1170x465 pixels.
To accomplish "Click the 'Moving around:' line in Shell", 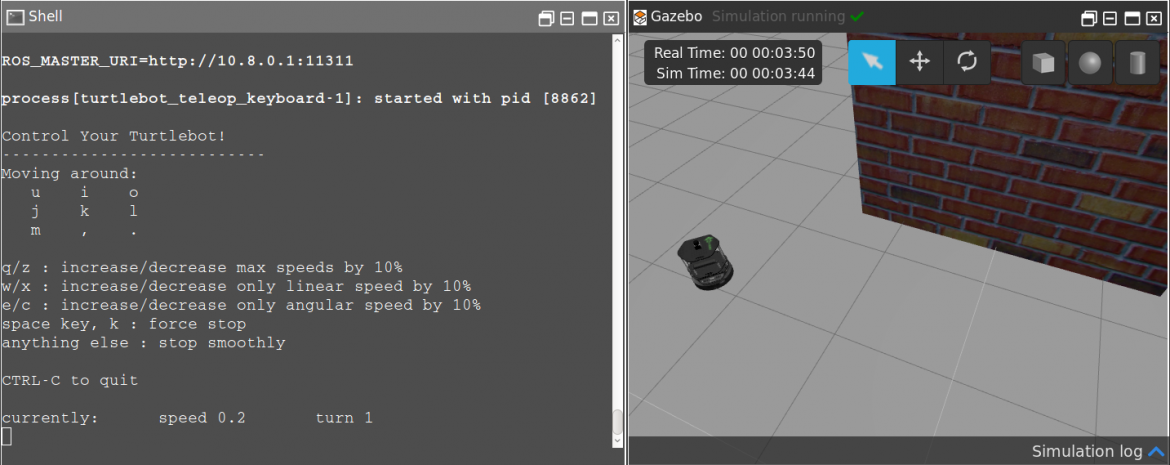I will click(x=70, y=174).
